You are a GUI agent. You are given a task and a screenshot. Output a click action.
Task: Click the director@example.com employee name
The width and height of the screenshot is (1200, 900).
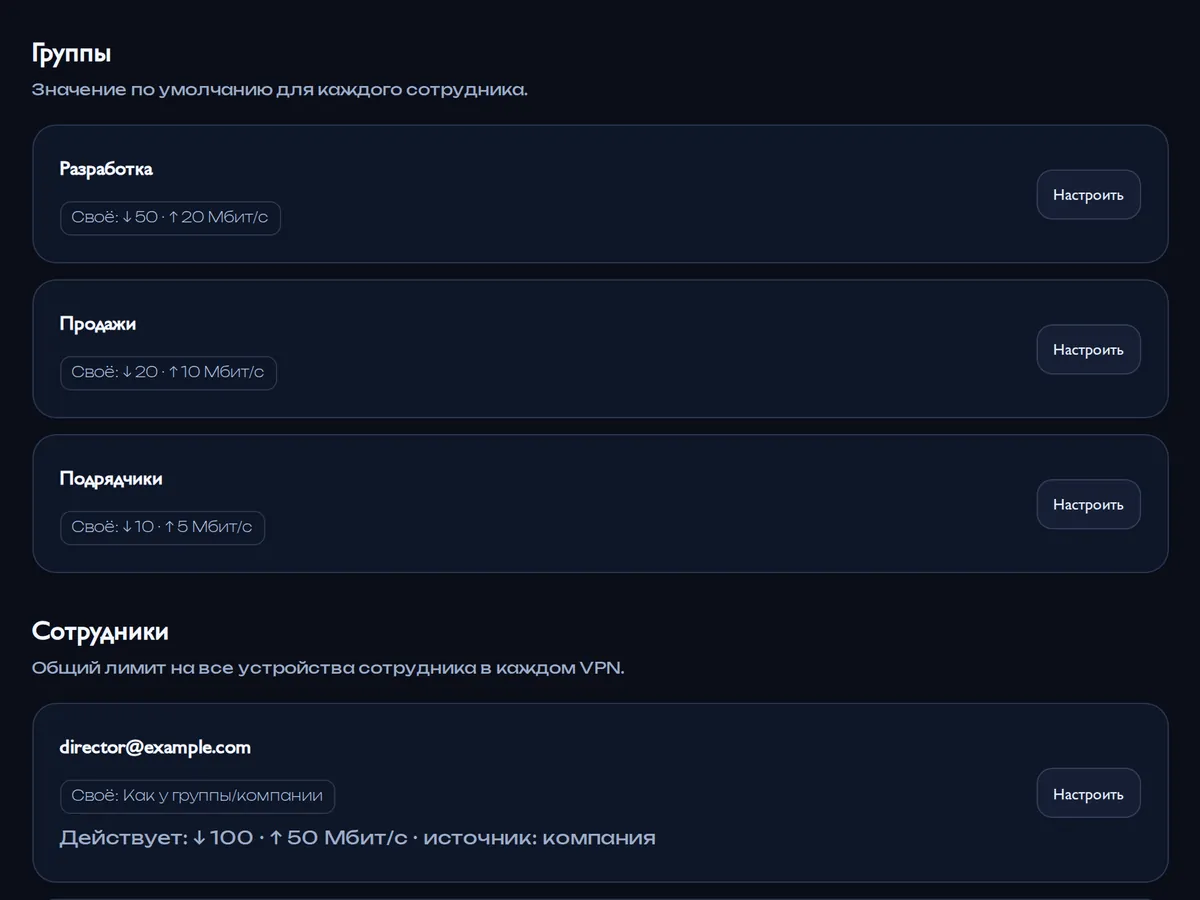155,747
